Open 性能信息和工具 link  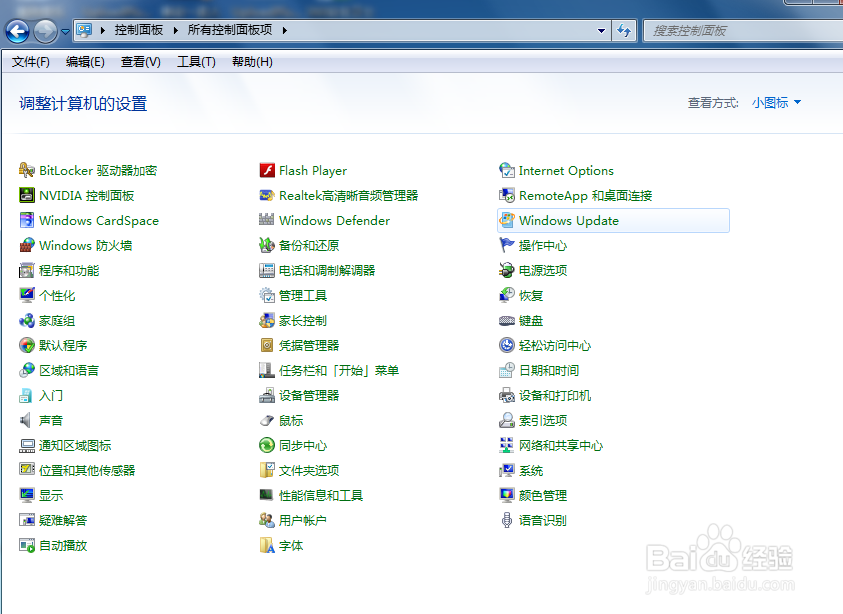[x=321, y=495]
